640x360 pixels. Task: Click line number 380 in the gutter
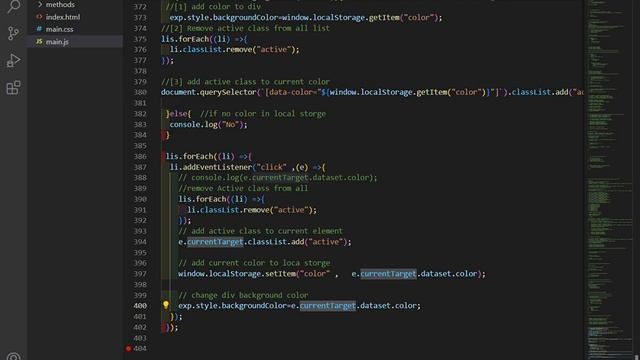pyautogui.click(x=140, y=92)
